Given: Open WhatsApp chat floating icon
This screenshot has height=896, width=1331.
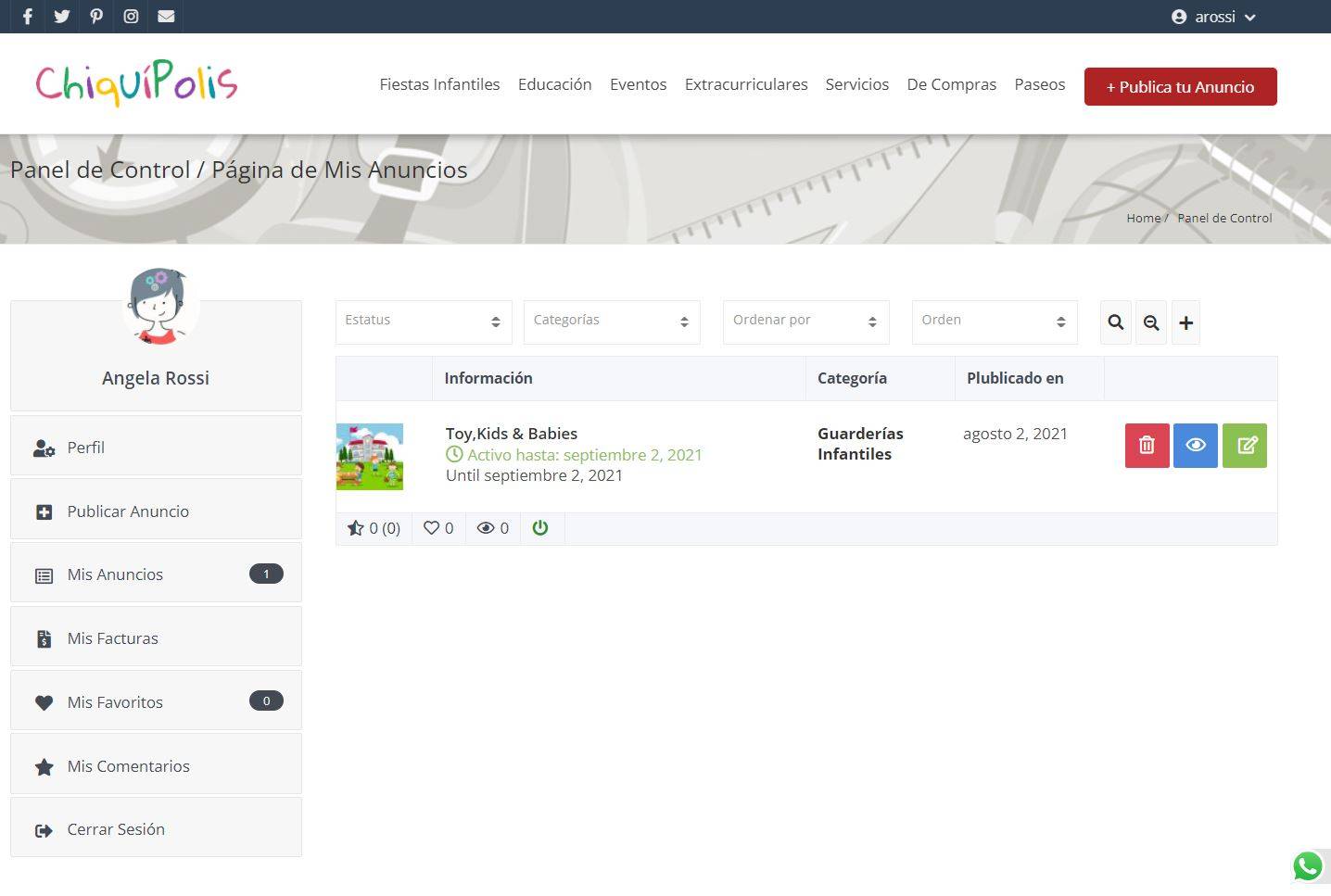Looking at the screenshot, I should pyautogui.click(x=1308, y=867).
